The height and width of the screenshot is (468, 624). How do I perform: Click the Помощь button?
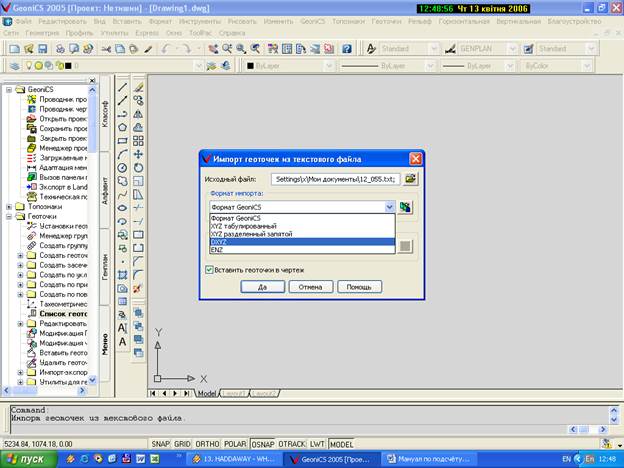coord(359,287)
